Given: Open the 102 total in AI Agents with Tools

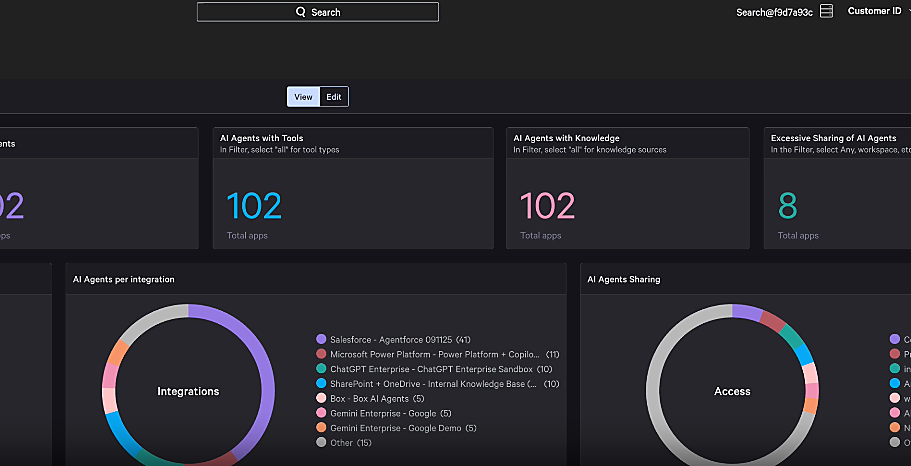Looking at the screenshot, I should point(254,206).
